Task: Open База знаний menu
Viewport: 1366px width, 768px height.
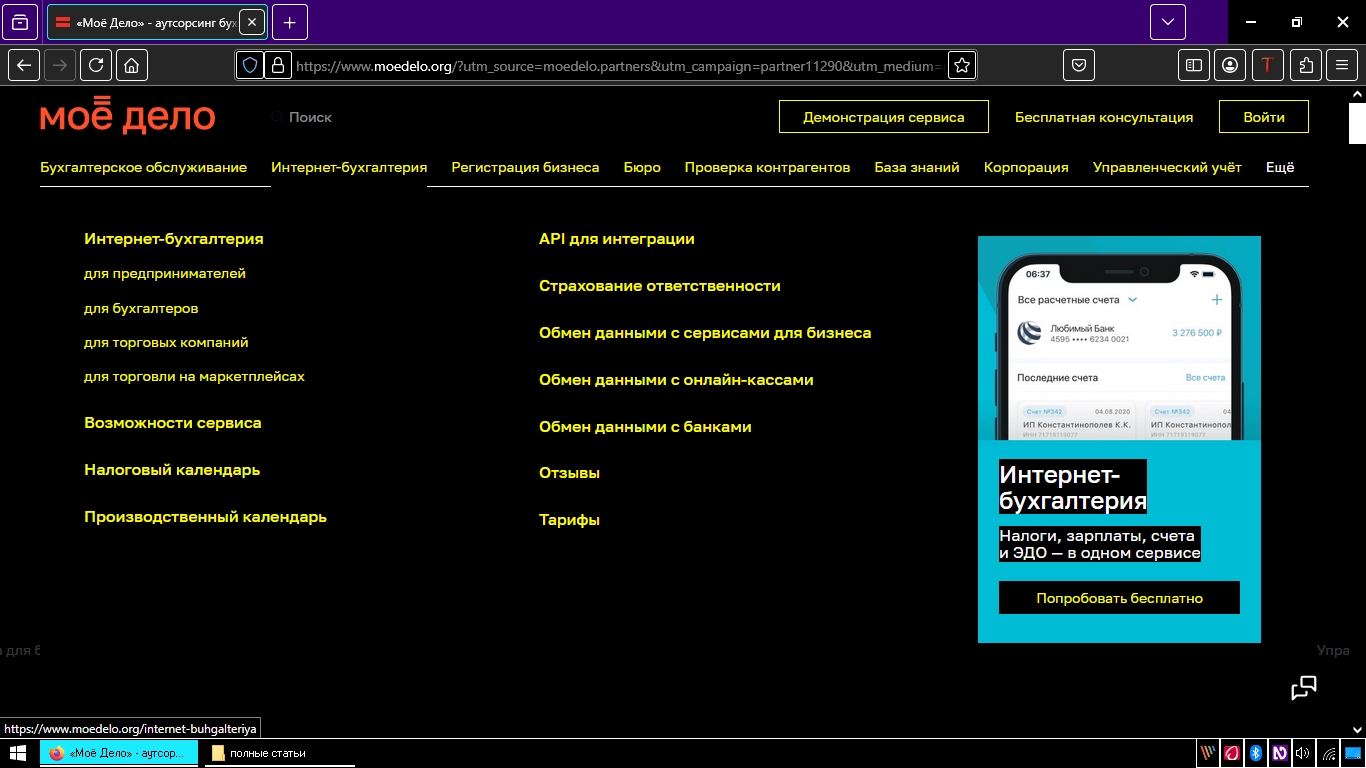Action: [917, 167]
